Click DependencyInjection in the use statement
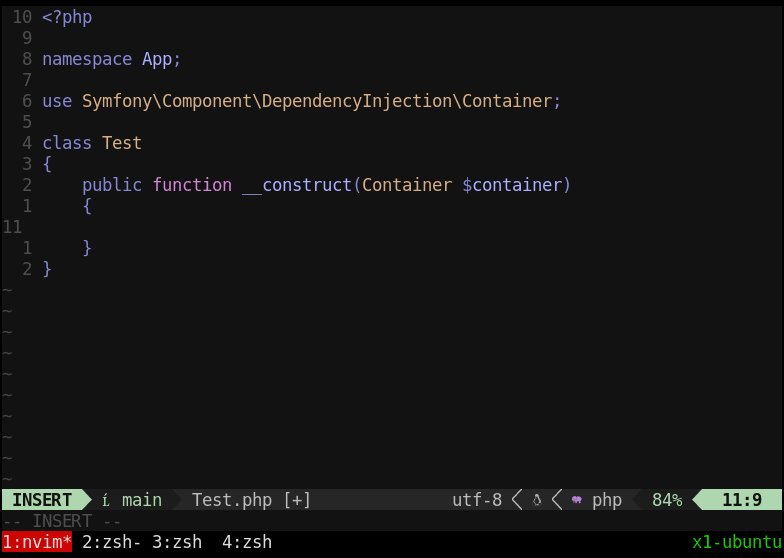The width and height of the screenshot is (784, 558). [357, 102]
